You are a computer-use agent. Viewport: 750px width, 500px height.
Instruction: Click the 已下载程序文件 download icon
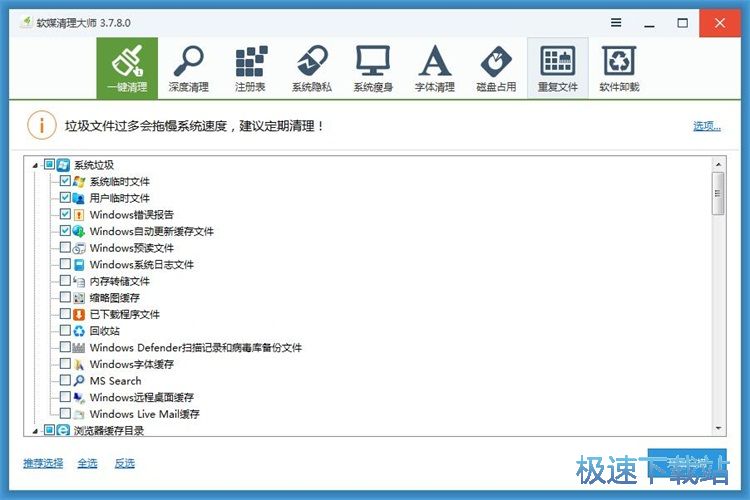pos(79,314)
